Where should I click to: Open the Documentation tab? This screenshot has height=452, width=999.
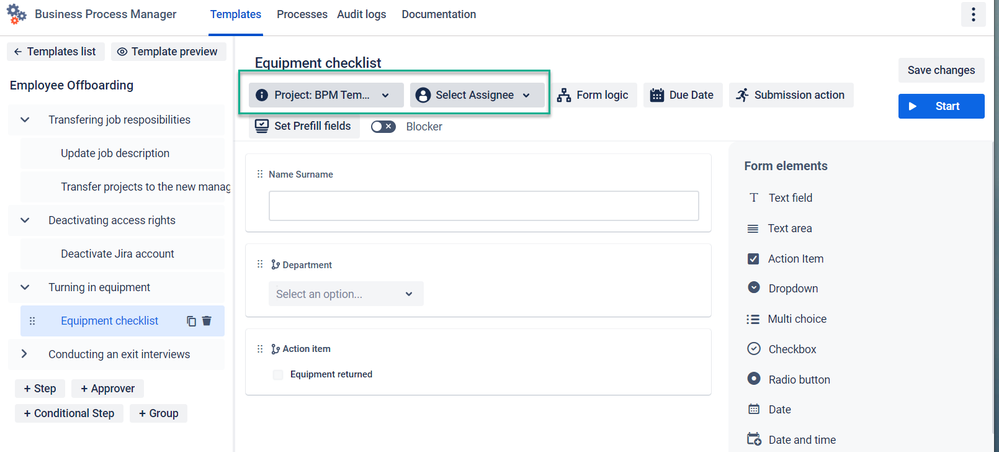pos(439,14)
